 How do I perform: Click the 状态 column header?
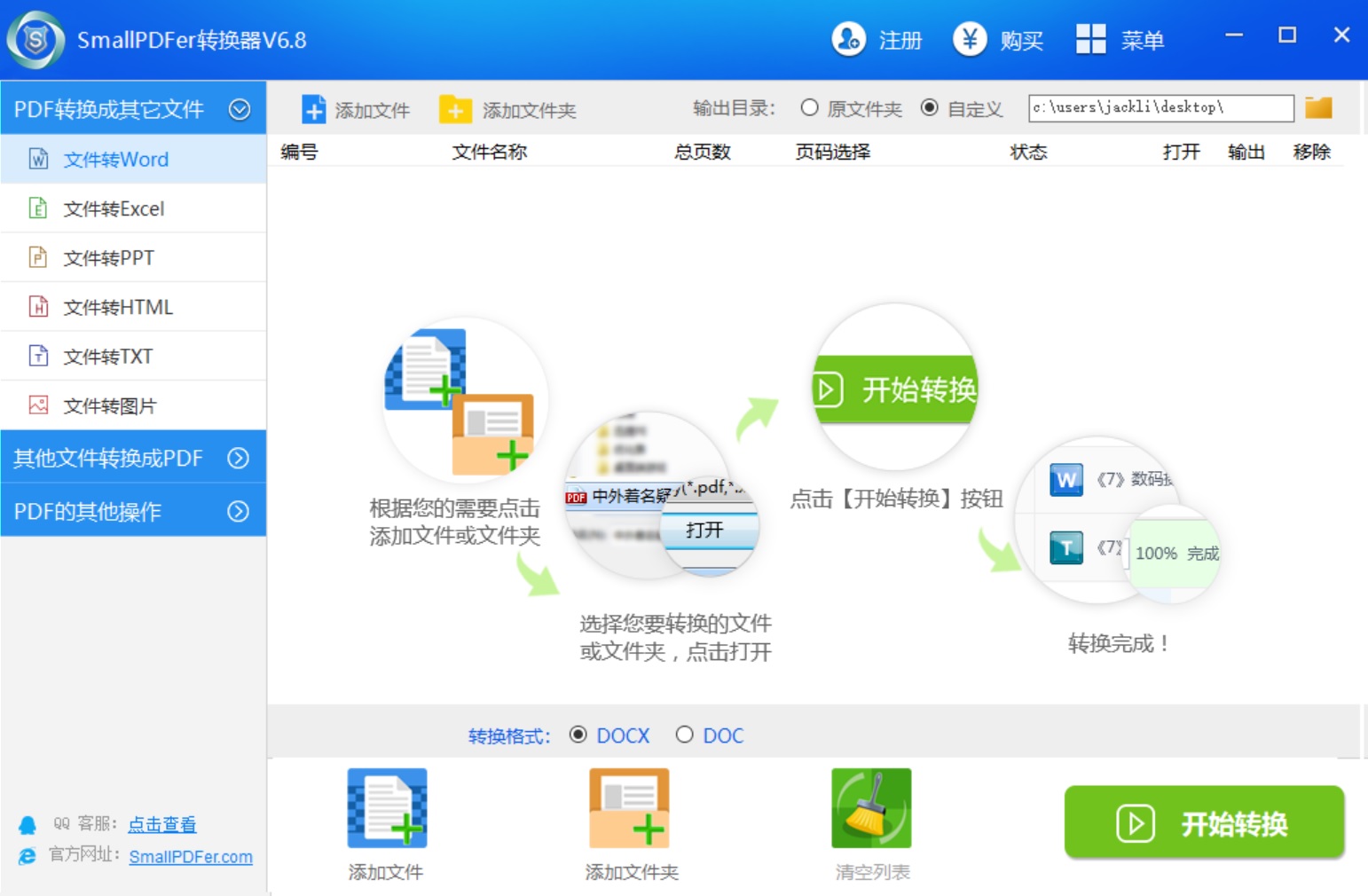[x=1028, y=152]
